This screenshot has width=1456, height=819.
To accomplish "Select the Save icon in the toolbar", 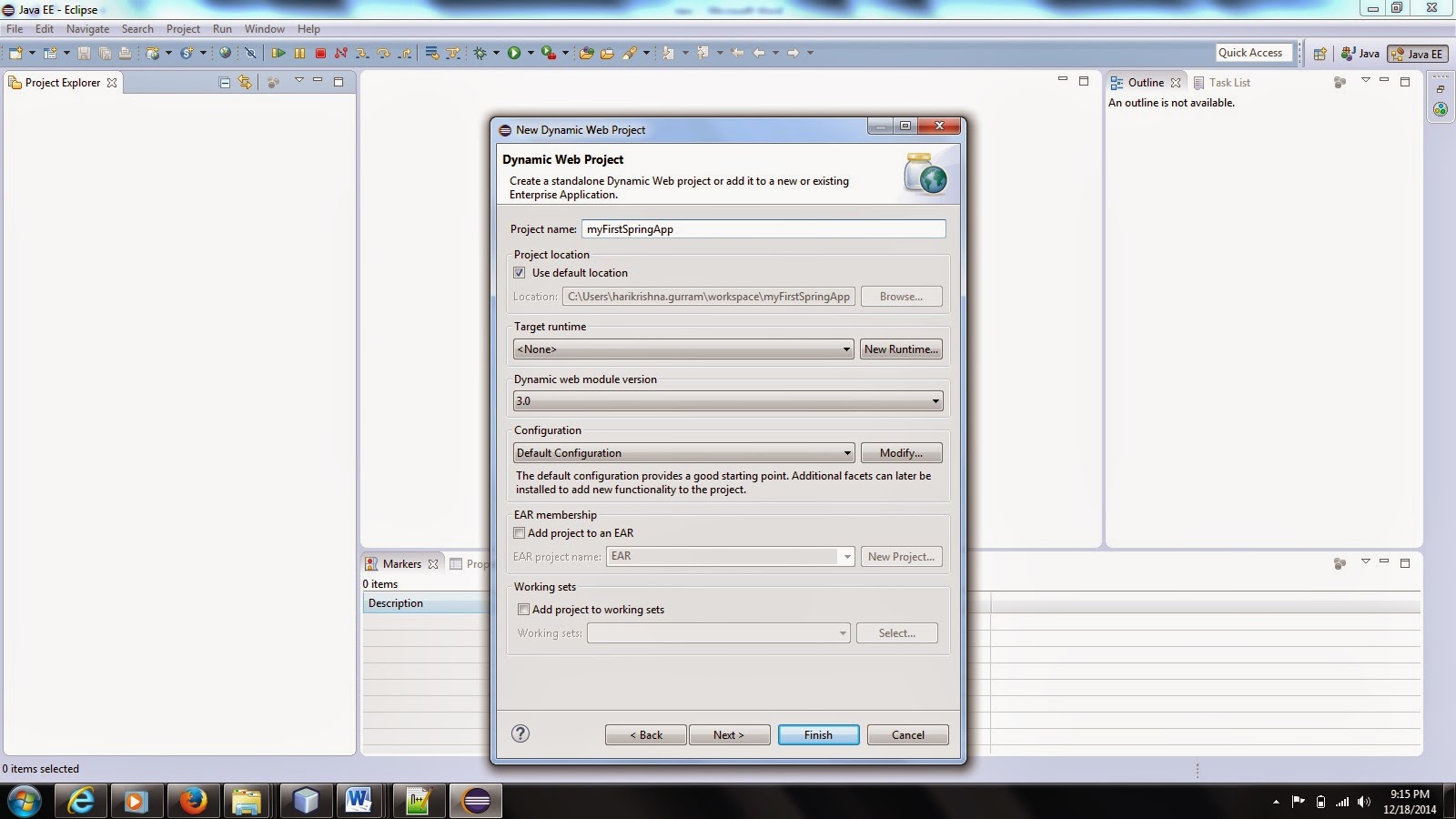I will pos(83,53).
